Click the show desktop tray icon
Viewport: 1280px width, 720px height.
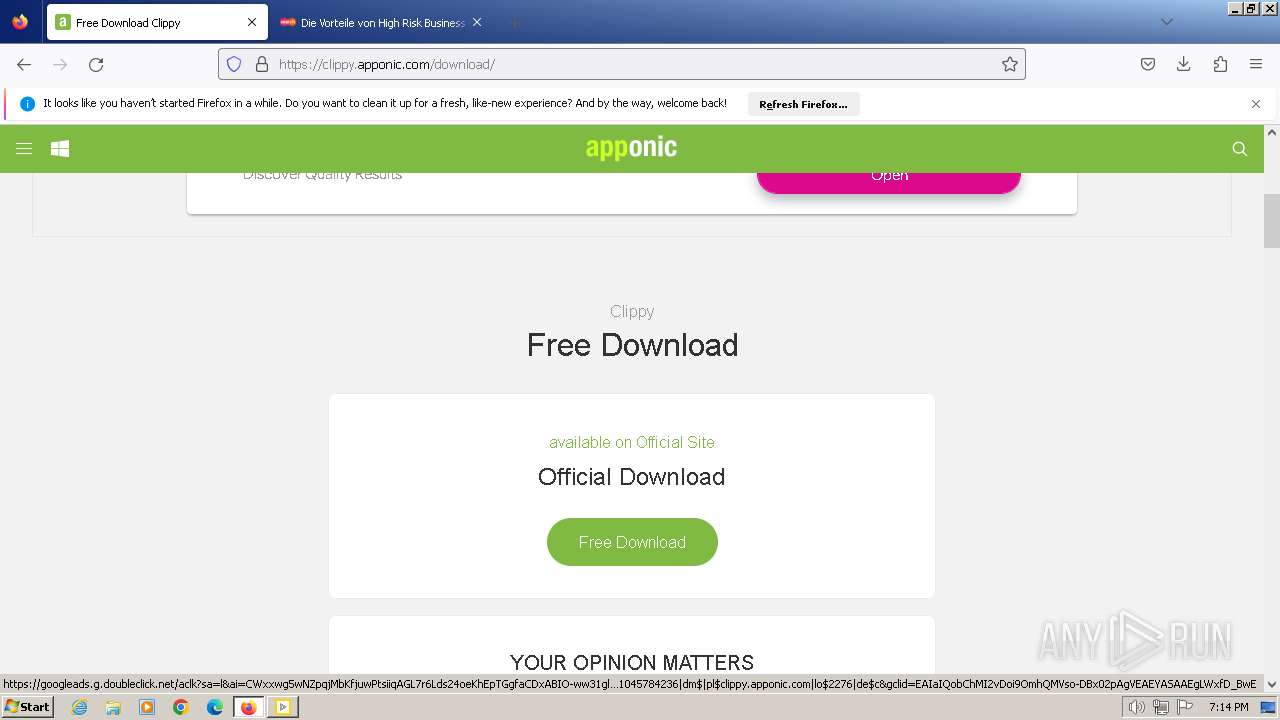coord(1268,707)
